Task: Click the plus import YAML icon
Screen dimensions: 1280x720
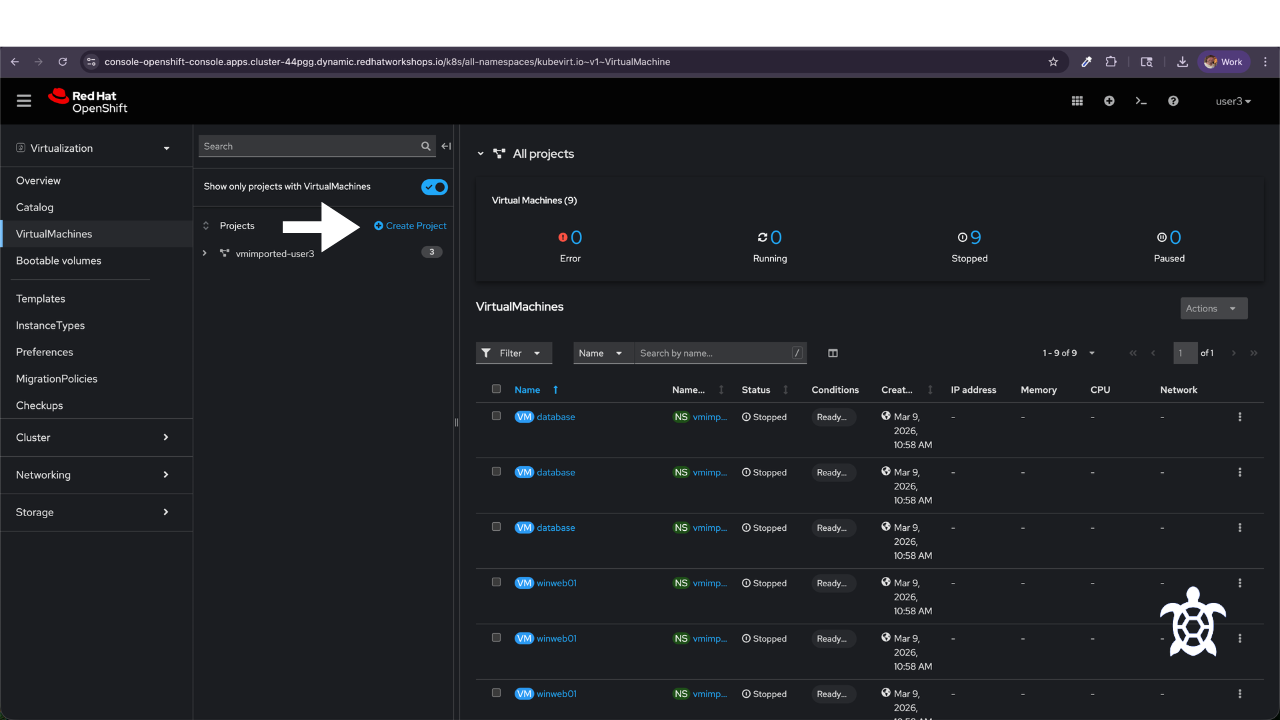Action: (x=1109, y=101)
